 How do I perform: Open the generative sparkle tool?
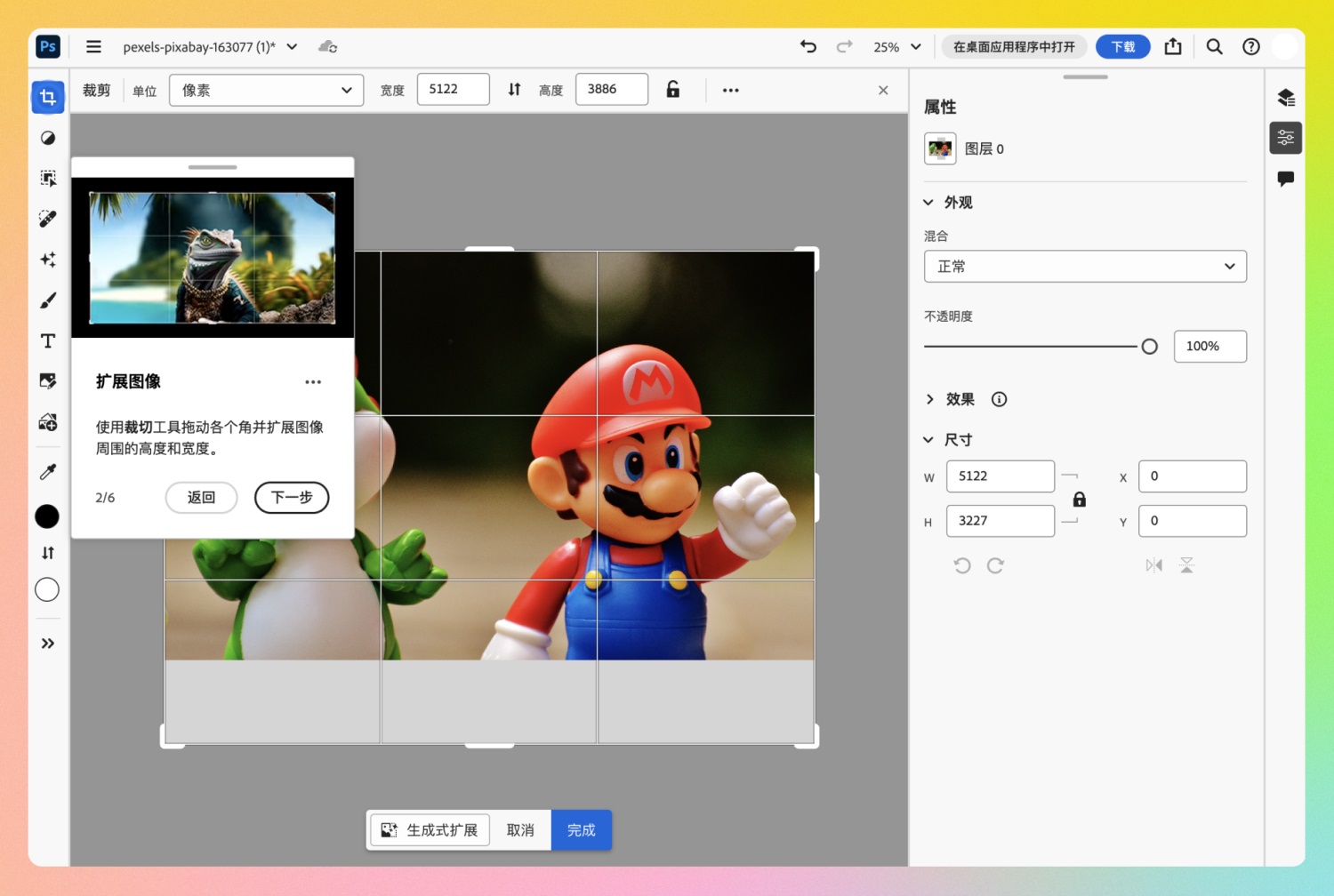pyautogui.click(x=48, y=260)
